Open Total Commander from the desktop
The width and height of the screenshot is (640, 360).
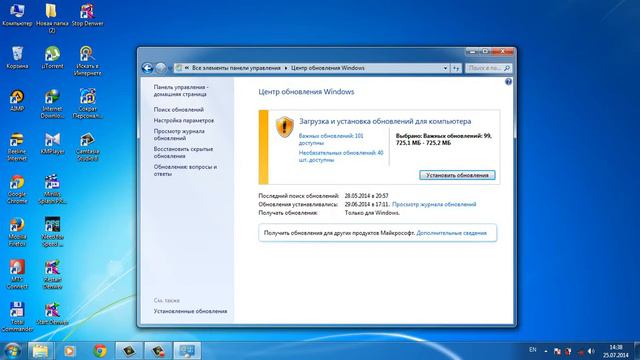pos(17,317)
